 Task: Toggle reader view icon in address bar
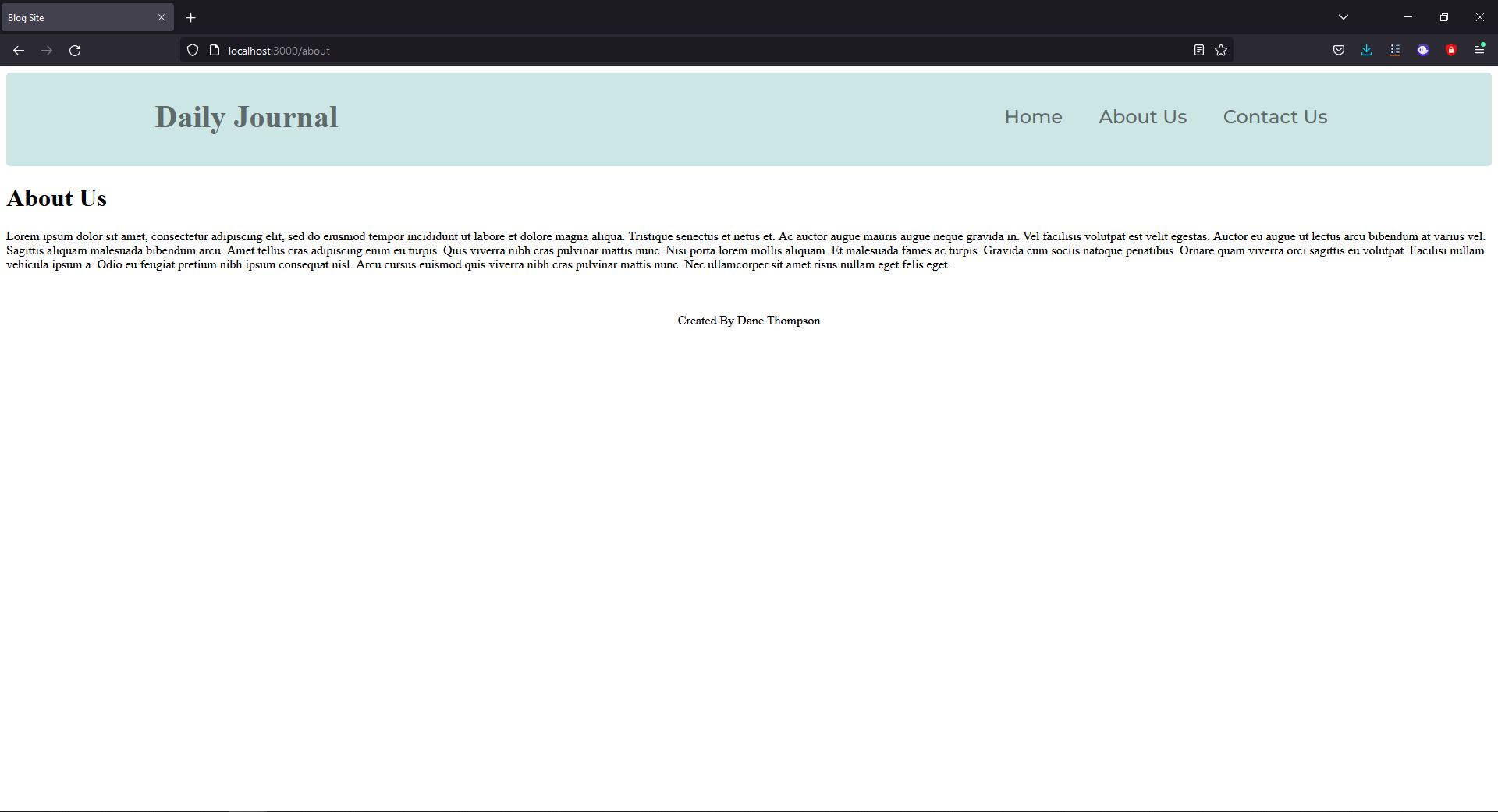pos(1199,50)
